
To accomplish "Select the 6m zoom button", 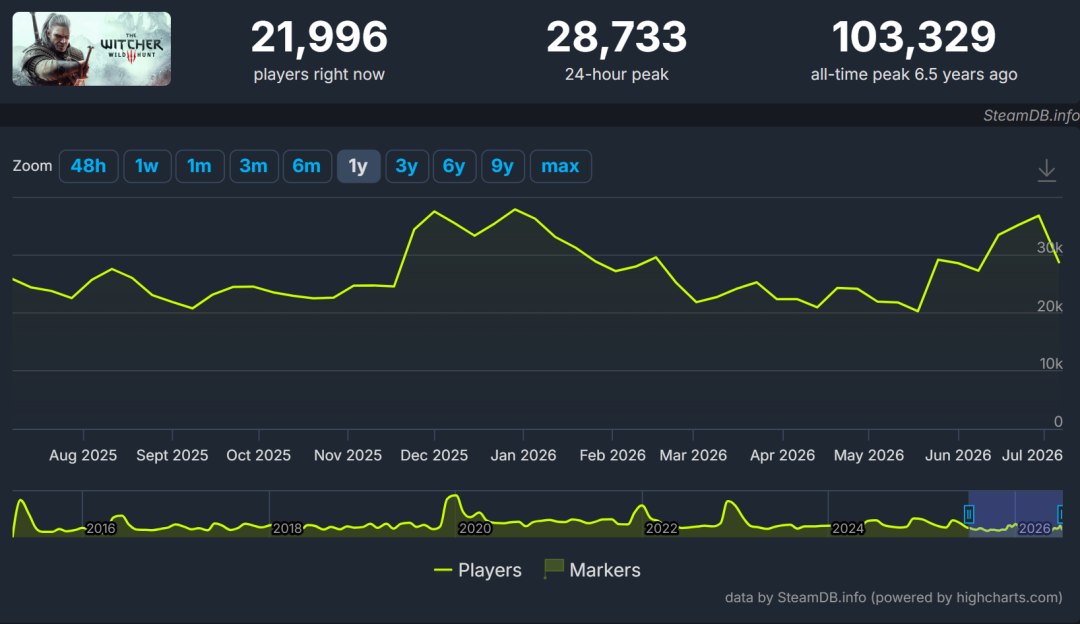I will tap(307, 166).
